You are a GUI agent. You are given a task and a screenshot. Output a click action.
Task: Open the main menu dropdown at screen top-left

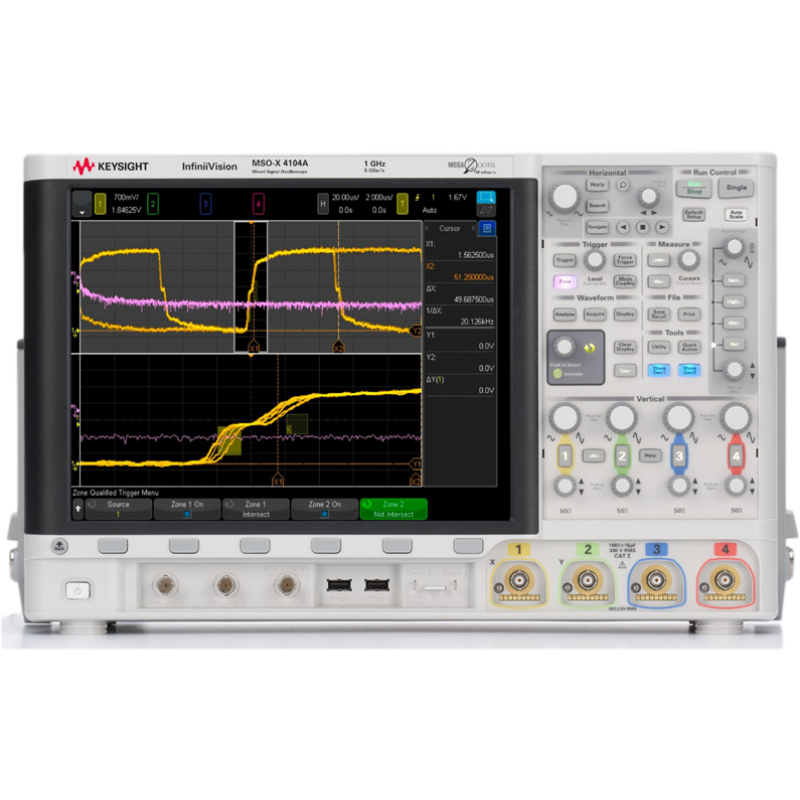coord(82,204)
